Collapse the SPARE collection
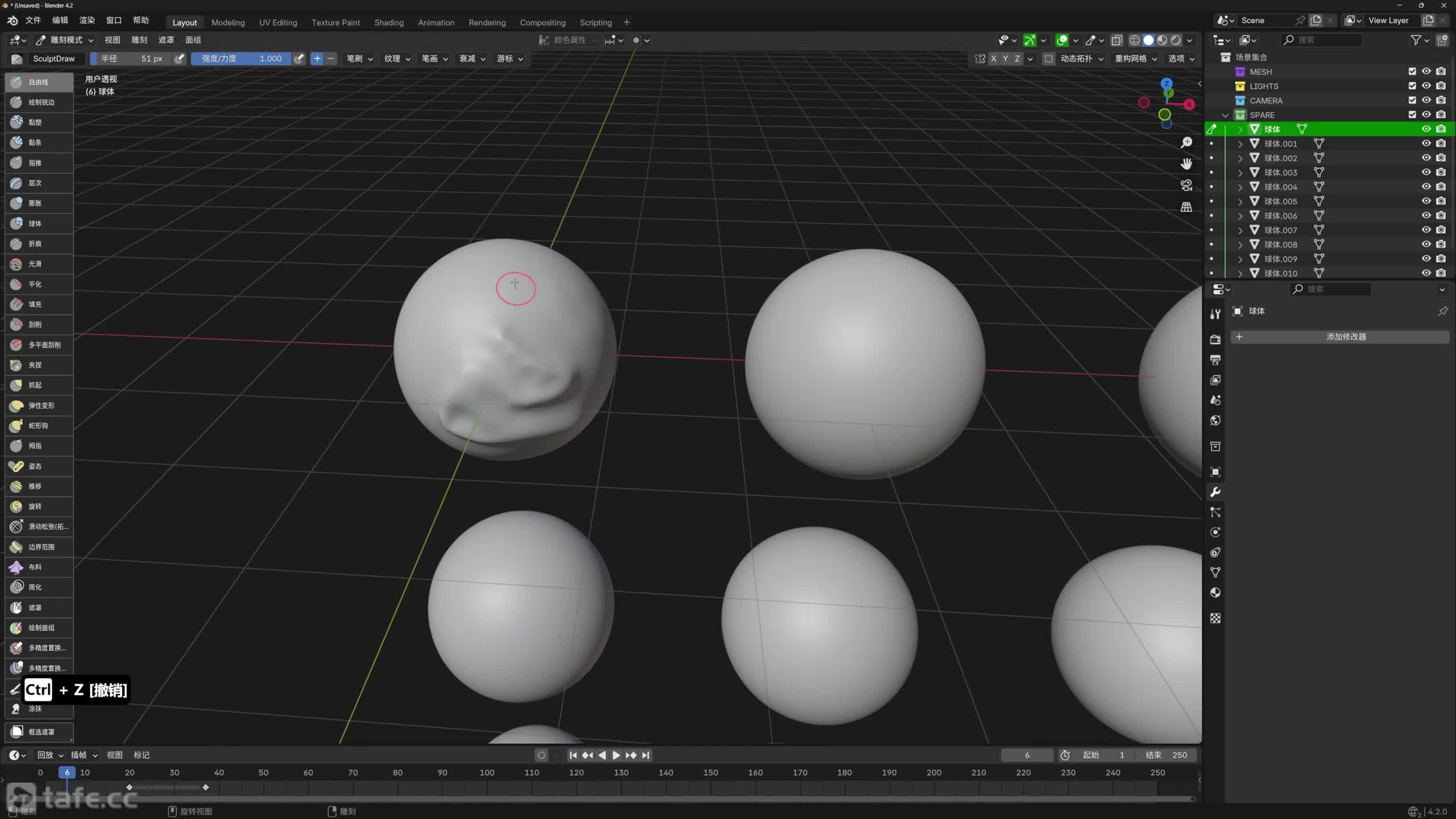 (1225, 115)
